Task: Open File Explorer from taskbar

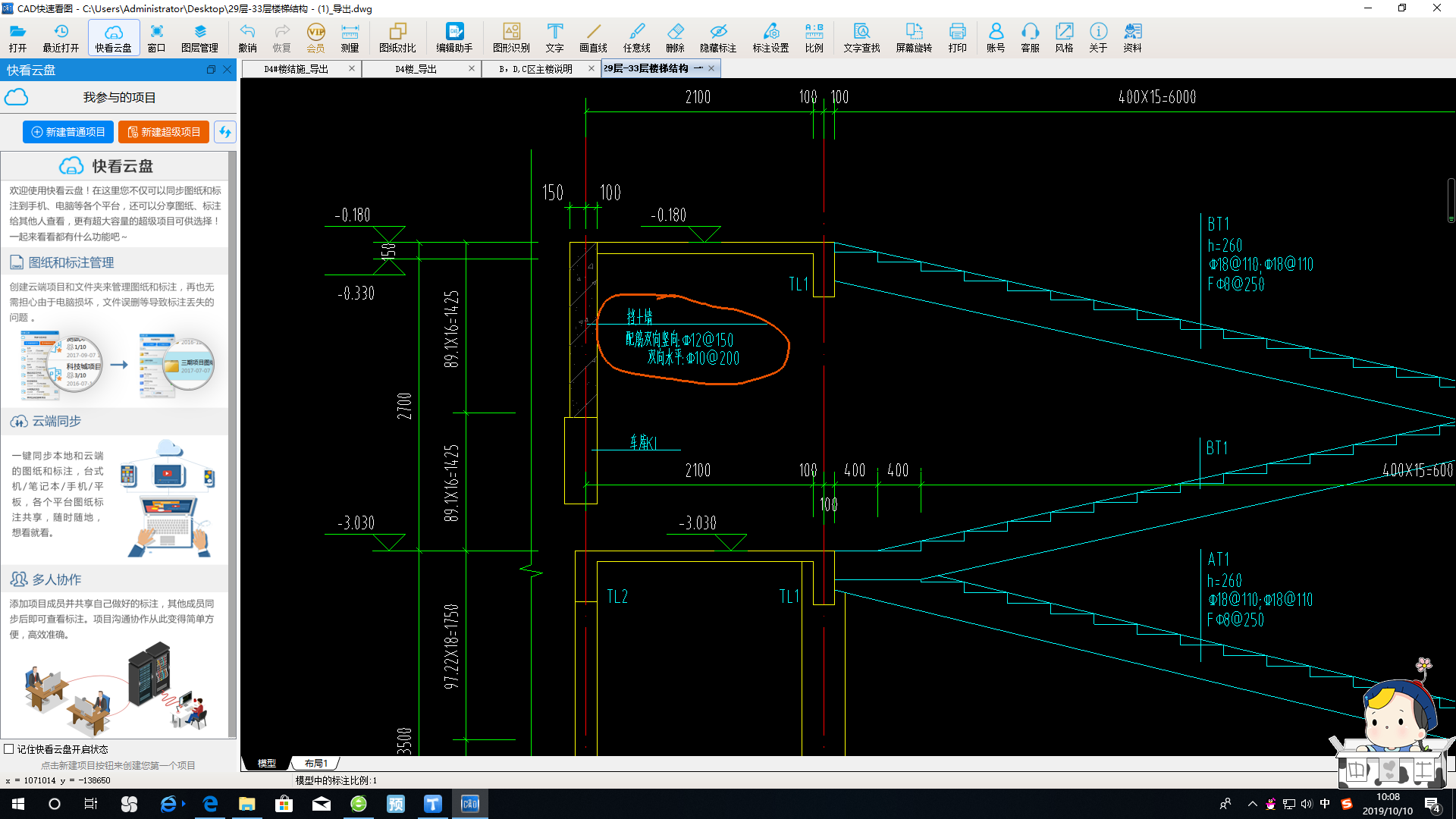Action: (247, 804)
